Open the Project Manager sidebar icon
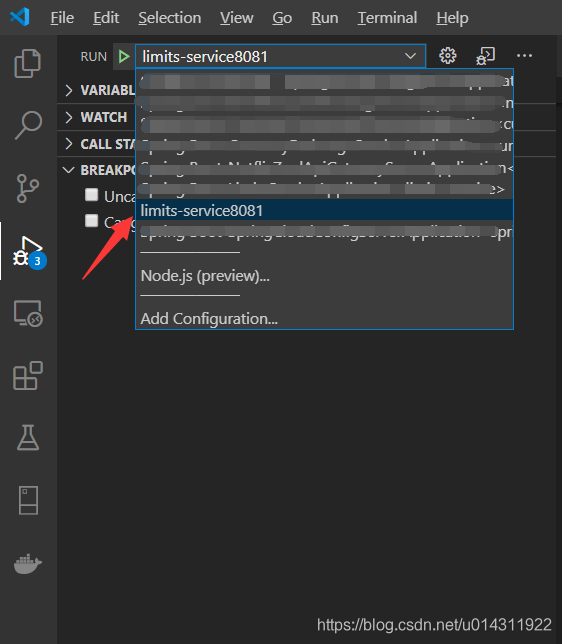 tap(28, 500)
